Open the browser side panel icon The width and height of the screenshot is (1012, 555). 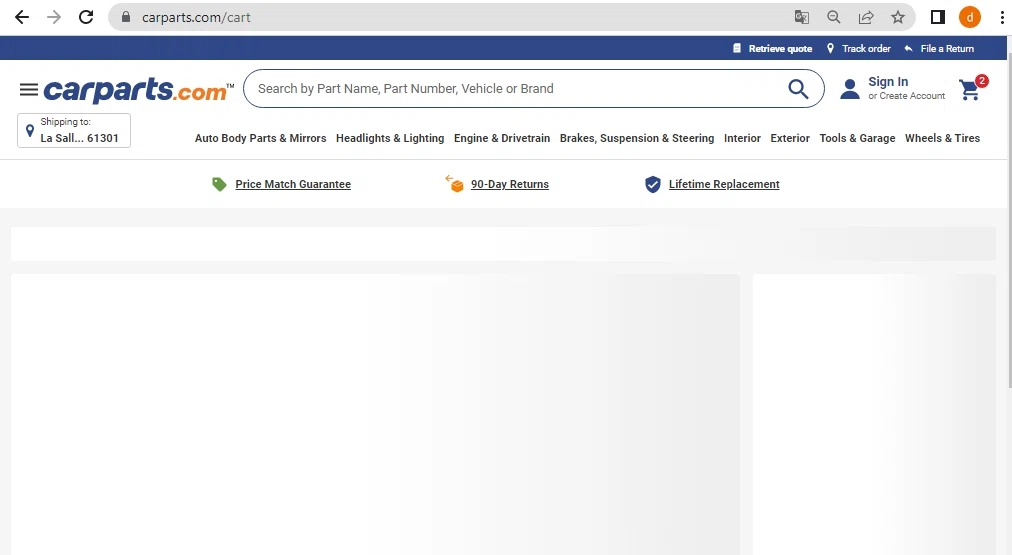[938, 17]
